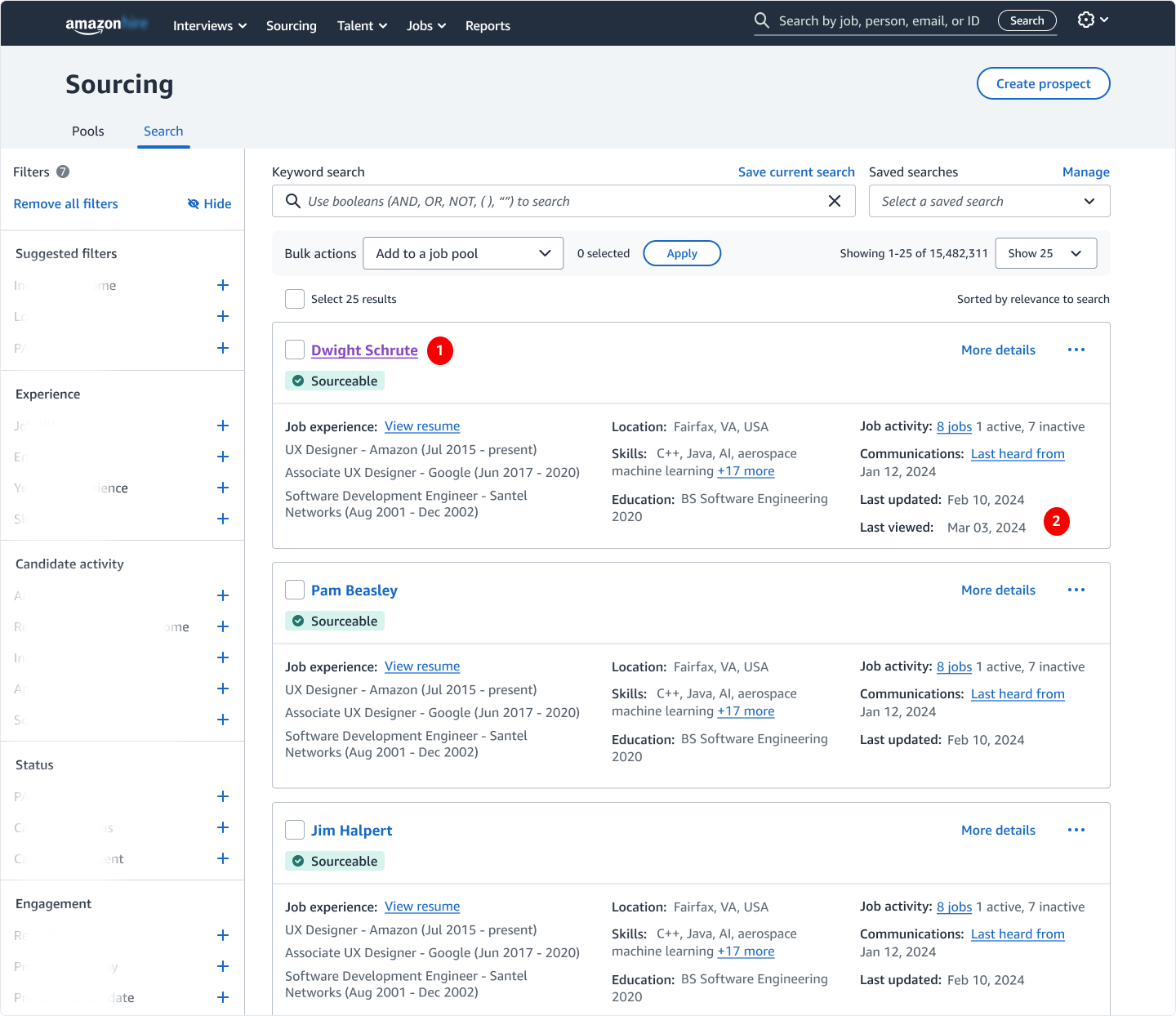Click View resume on Pam Beasley's card

[422, 666]
